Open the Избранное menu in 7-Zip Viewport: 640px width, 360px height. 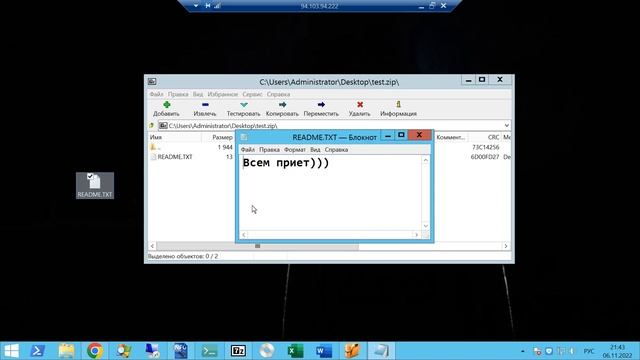click(x=222, y=94)
